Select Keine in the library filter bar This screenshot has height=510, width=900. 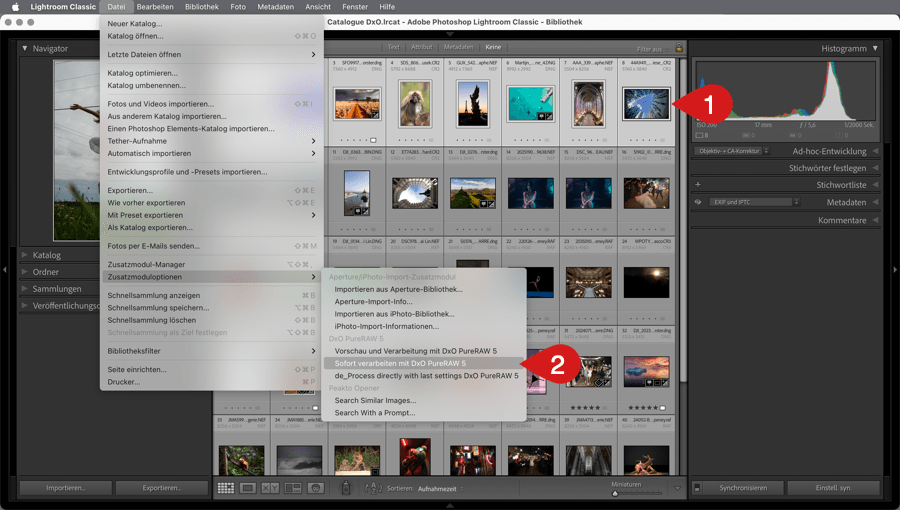[x=493, y=47]
